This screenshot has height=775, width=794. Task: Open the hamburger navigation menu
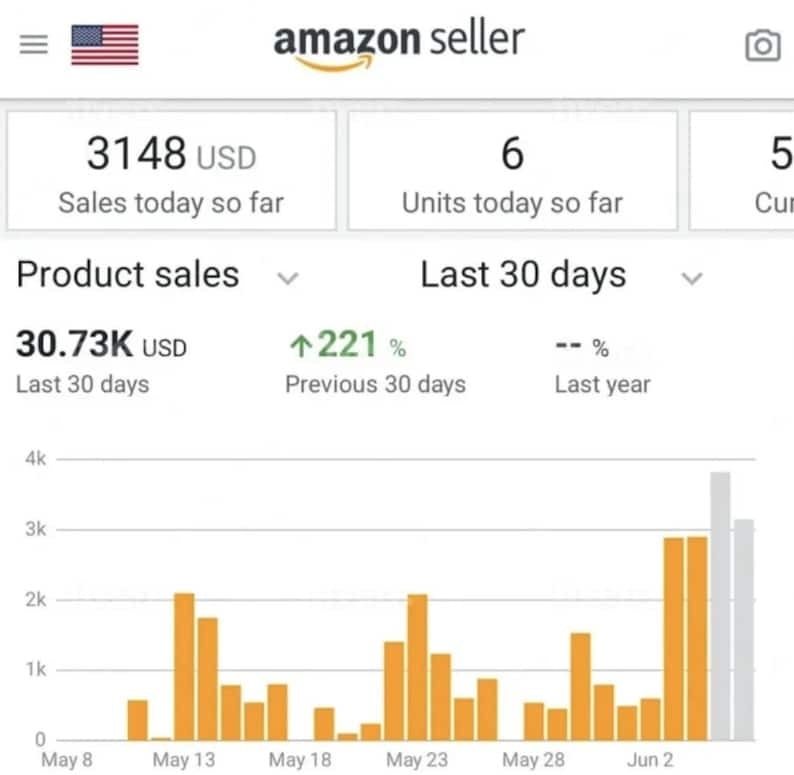34,45
